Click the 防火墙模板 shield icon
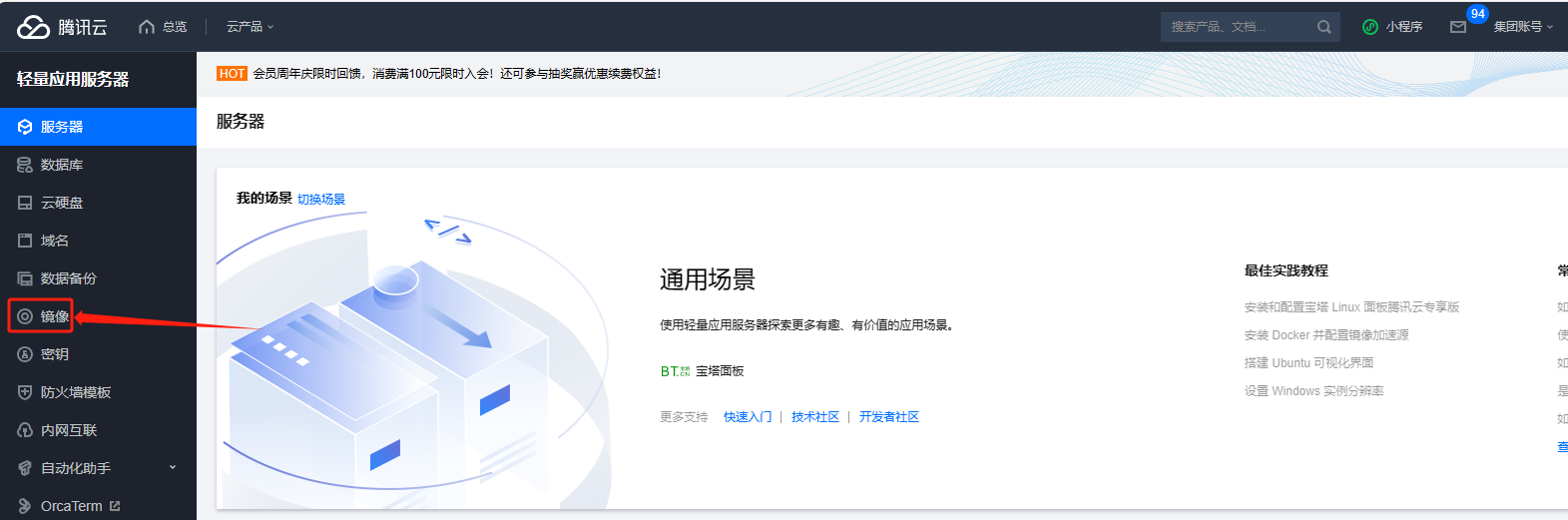 pyautogui.click(x=25, y=392)
